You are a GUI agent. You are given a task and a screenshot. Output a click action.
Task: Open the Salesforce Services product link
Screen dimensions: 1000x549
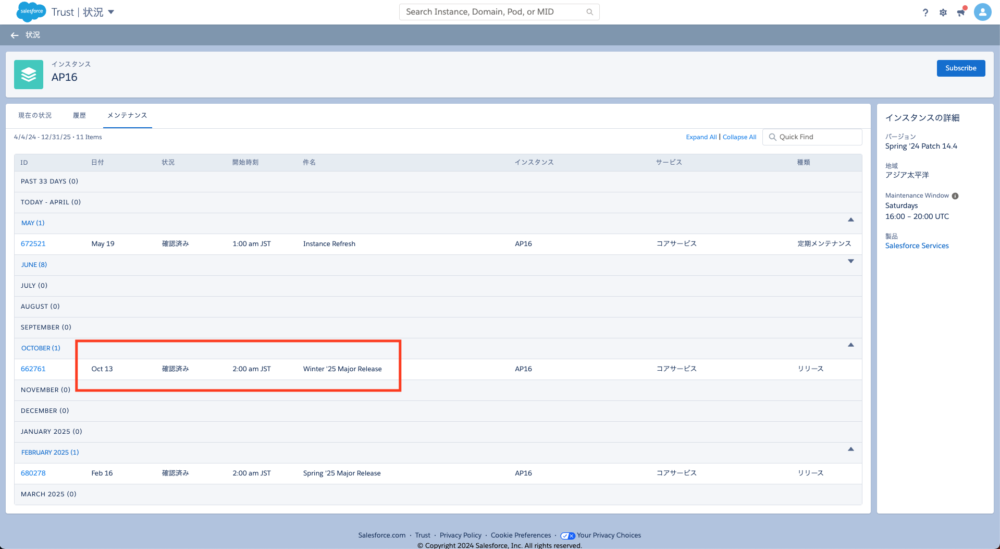tap(916, 245)
